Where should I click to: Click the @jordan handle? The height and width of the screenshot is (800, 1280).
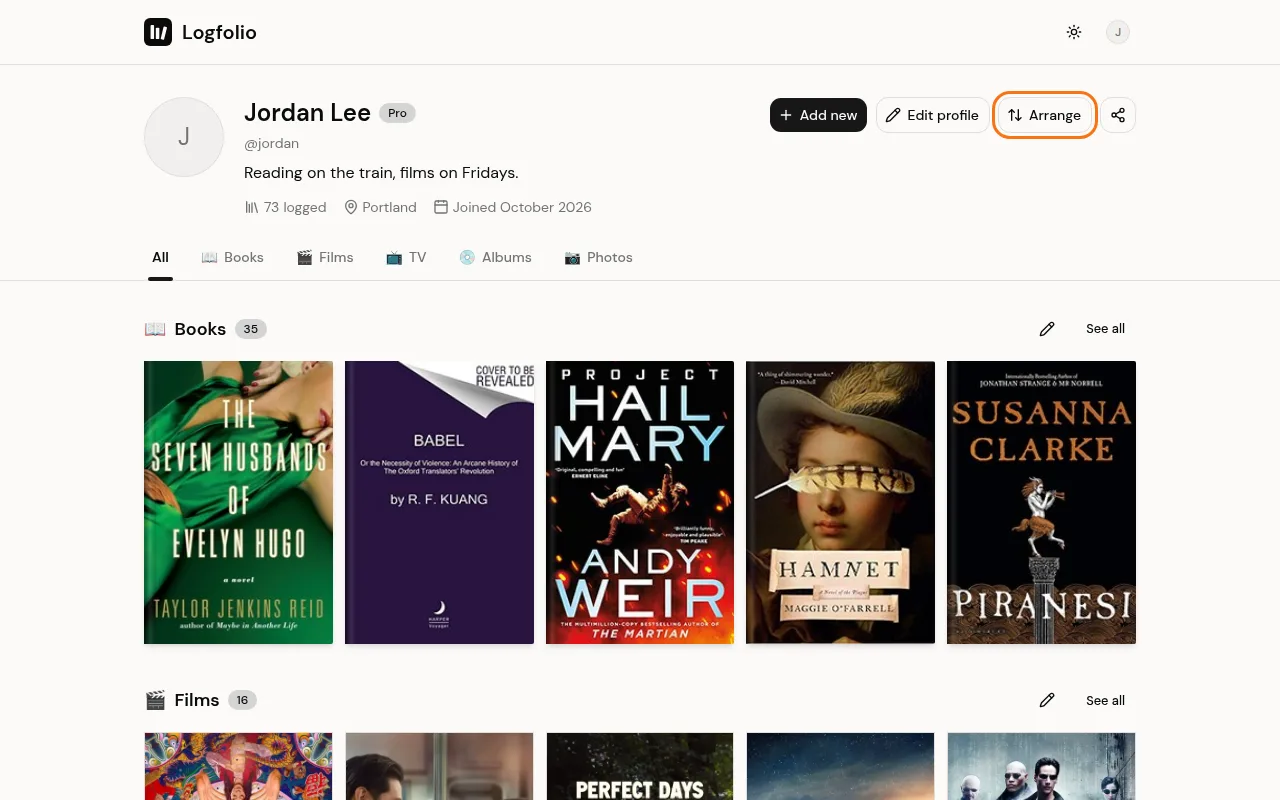271,143
